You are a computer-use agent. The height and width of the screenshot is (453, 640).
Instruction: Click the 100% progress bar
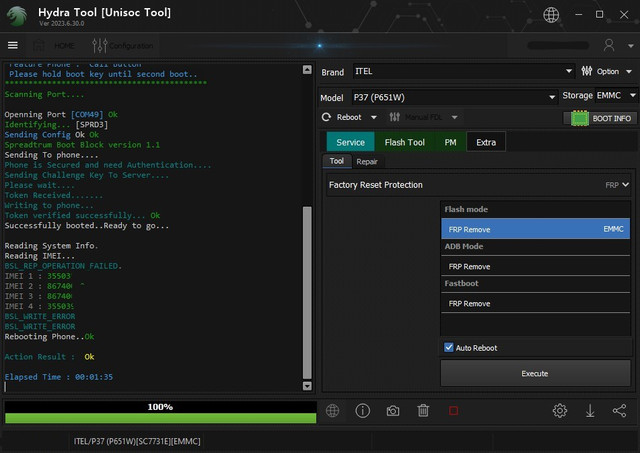160,412
